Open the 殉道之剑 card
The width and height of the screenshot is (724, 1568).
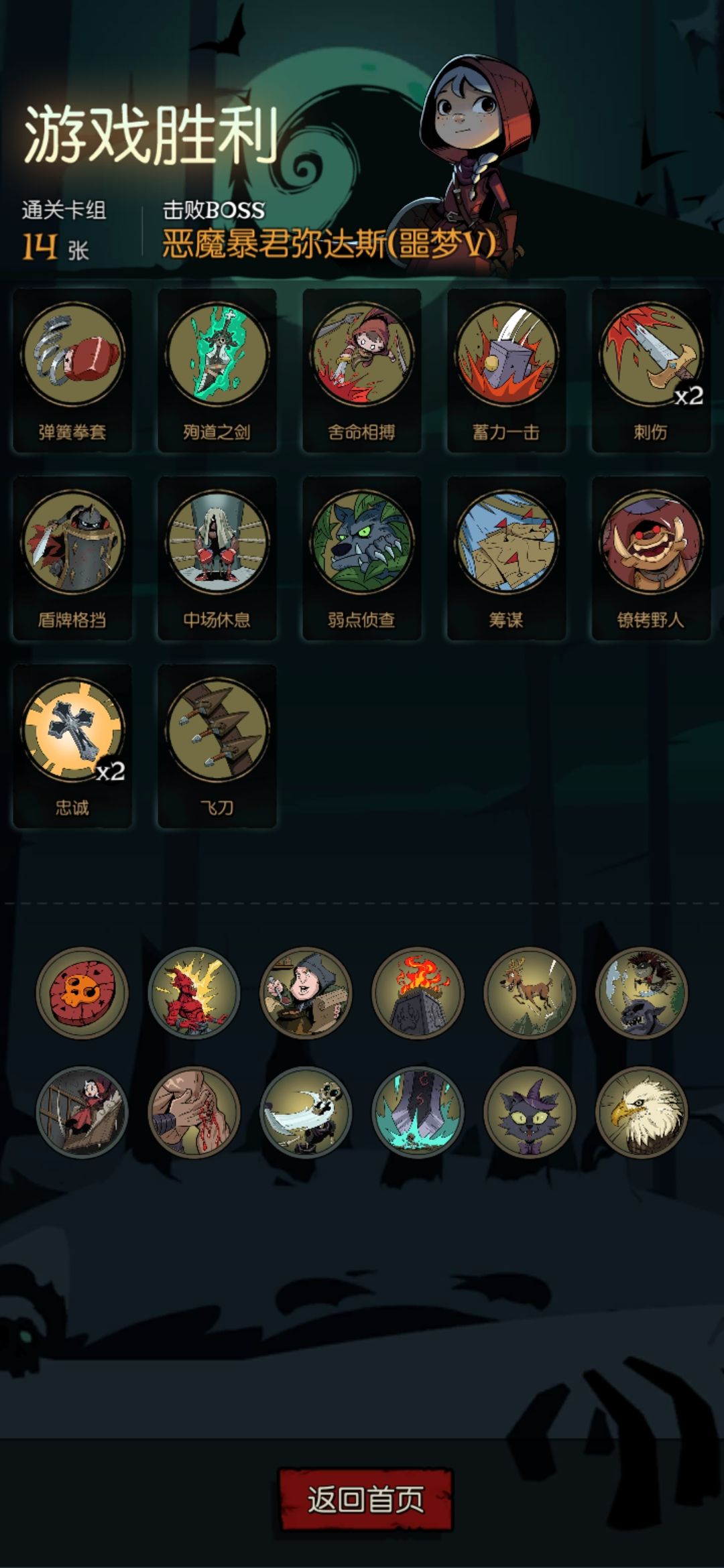(x=217, y=371)
